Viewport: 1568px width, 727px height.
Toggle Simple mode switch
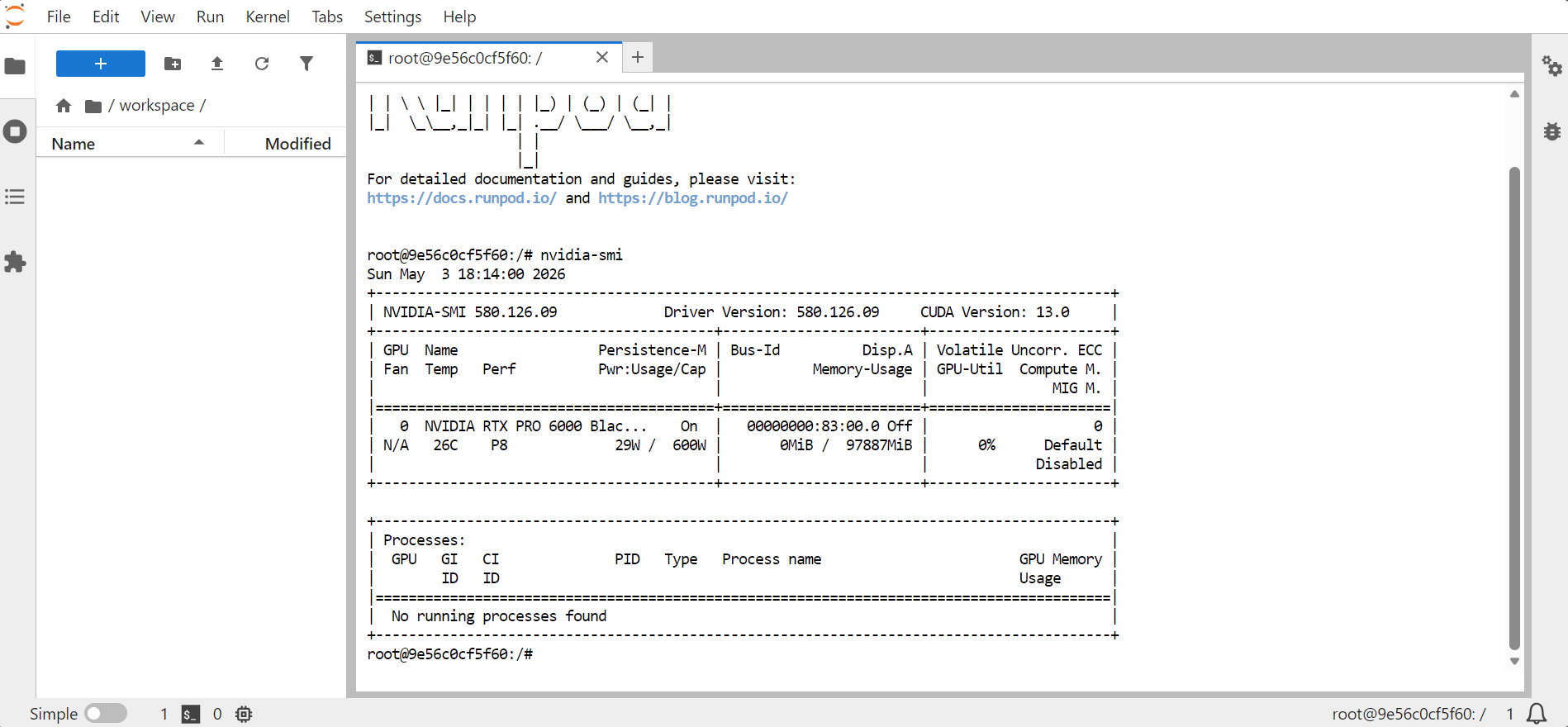(106, 713)
